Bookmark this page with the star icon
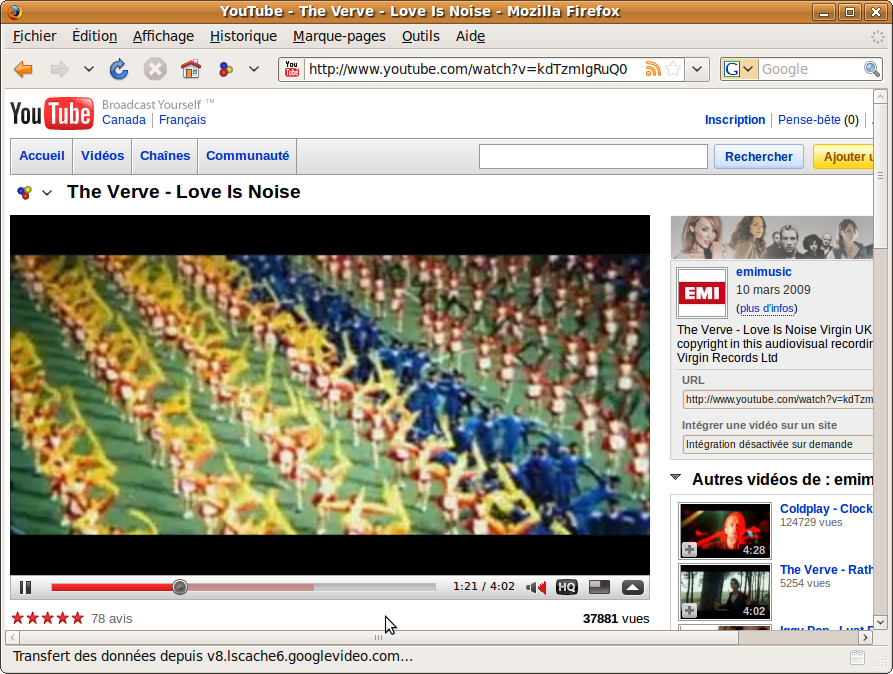 point(673,70)
